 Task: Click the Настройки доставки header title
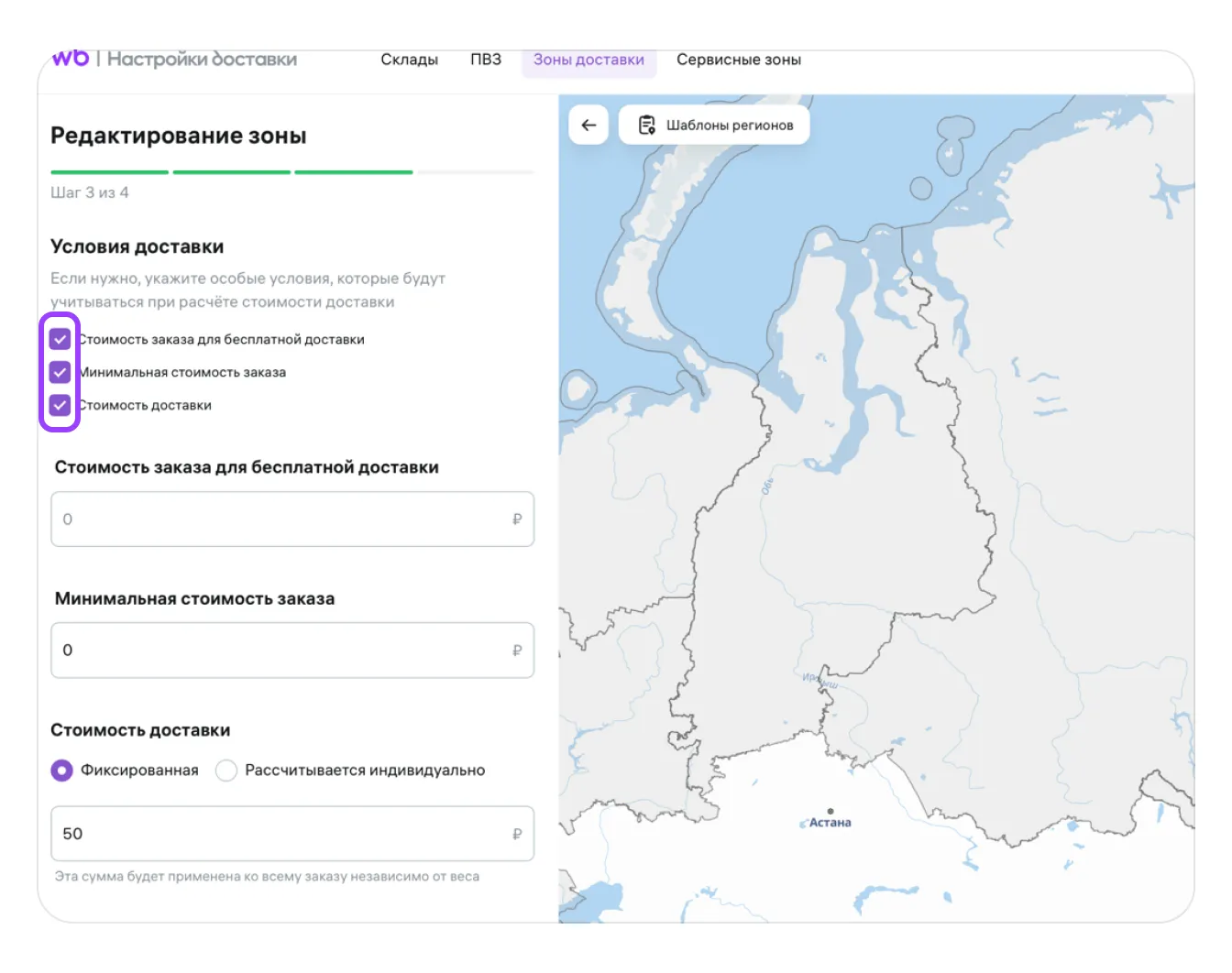coord(202,60)
